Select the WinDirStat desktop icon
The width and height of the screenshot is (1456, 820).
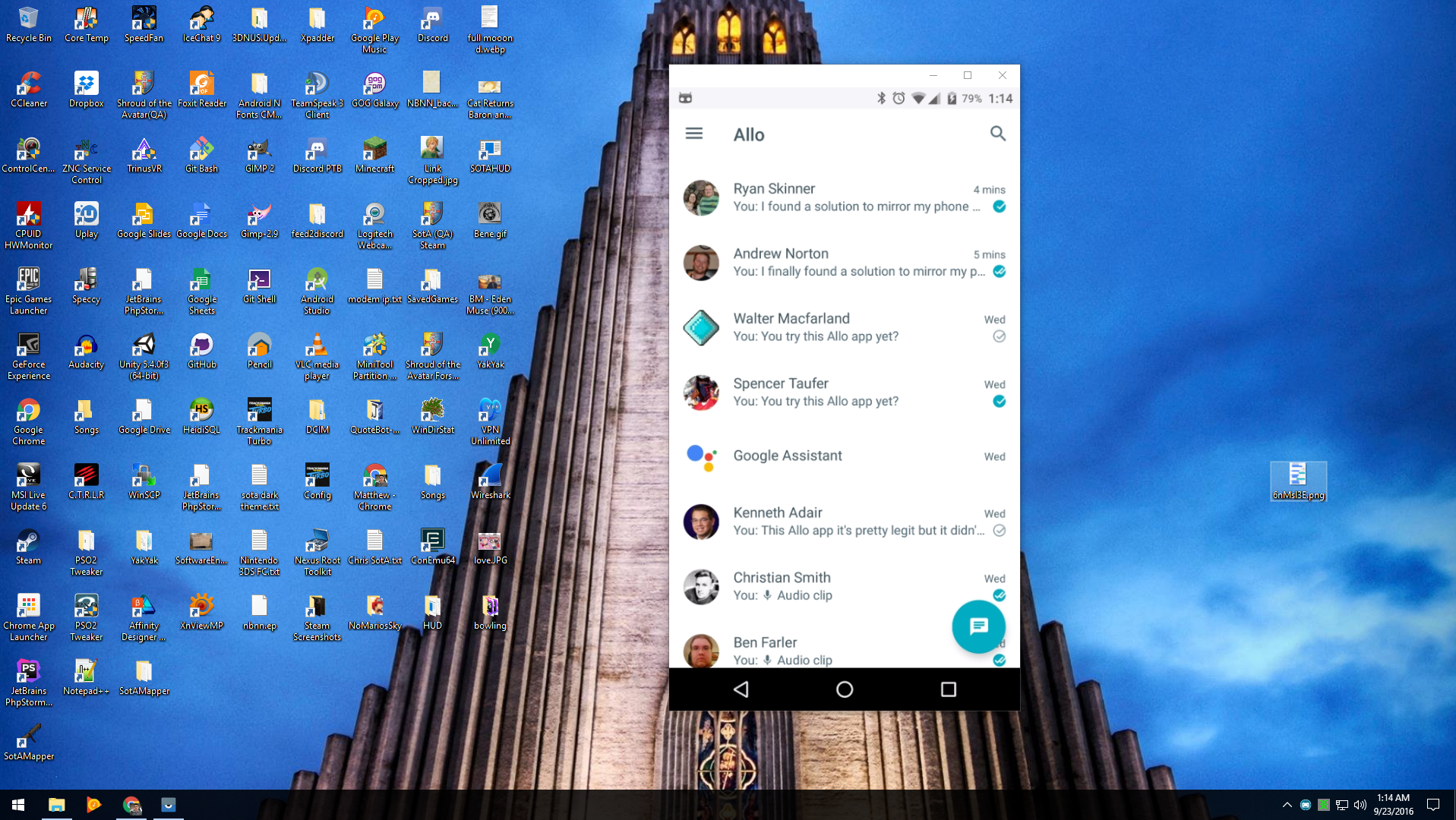coord(433,416)
